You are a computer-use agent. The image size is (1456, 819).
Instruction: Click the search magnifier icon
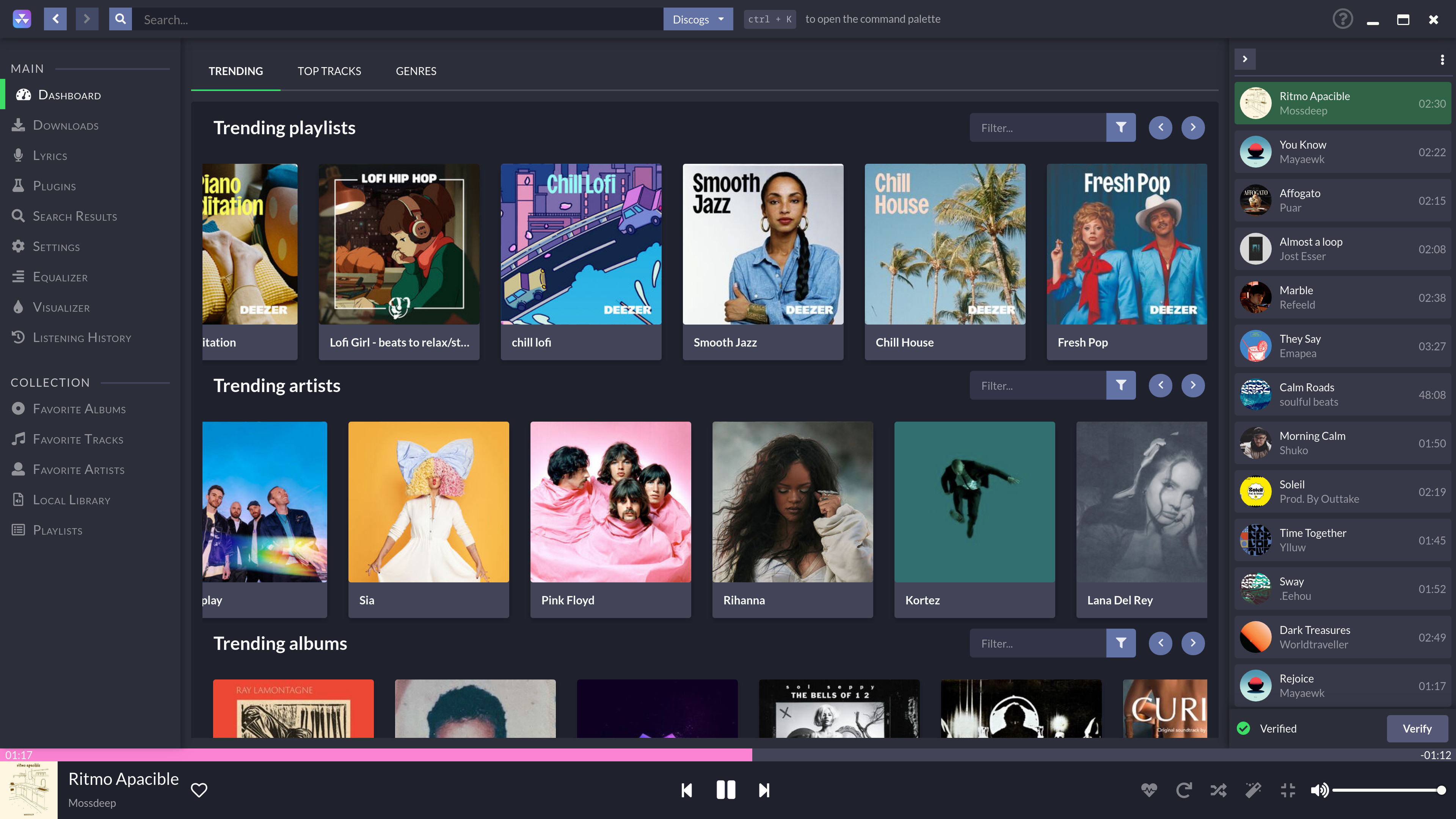[121, 19]
